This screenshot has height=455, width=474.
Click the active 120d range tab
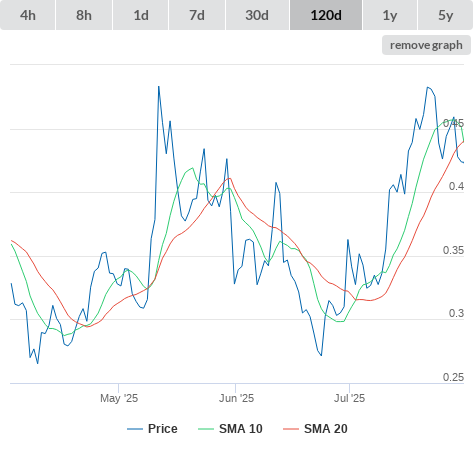326,15
